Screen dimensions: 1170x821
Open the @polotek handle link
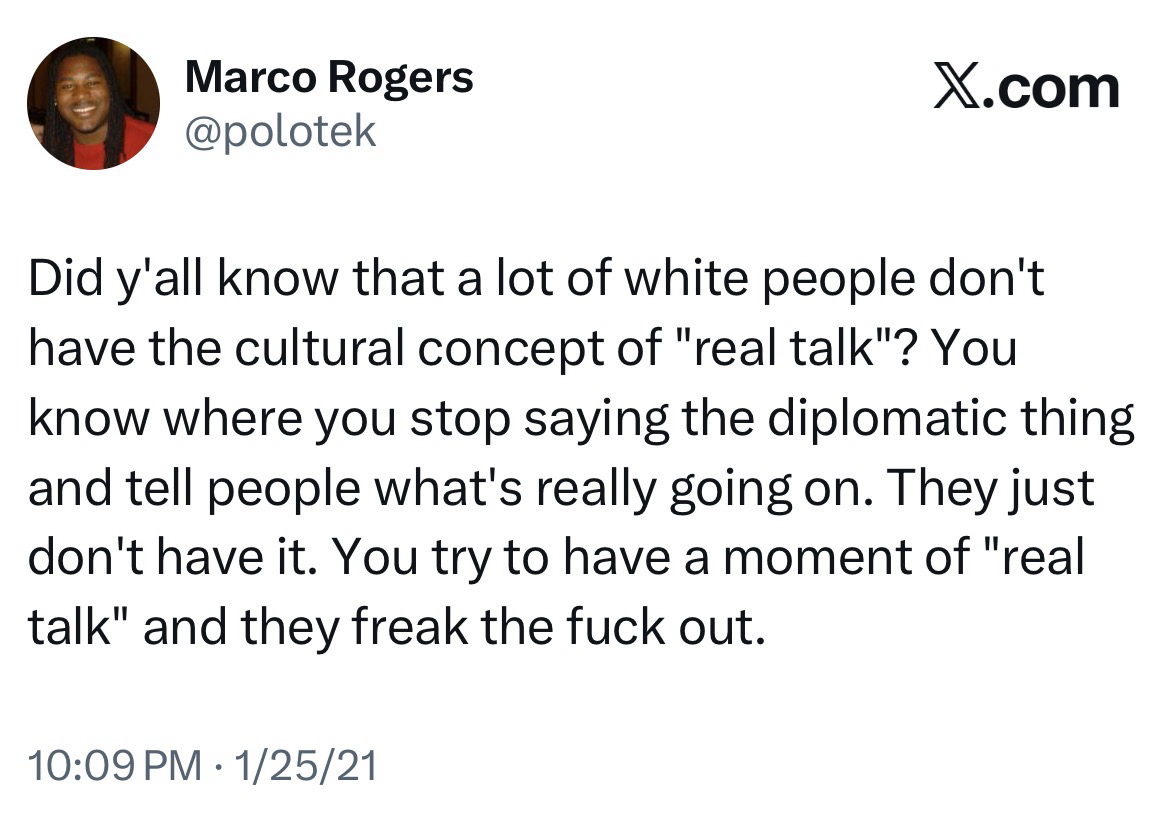click(x=281, y=130)
